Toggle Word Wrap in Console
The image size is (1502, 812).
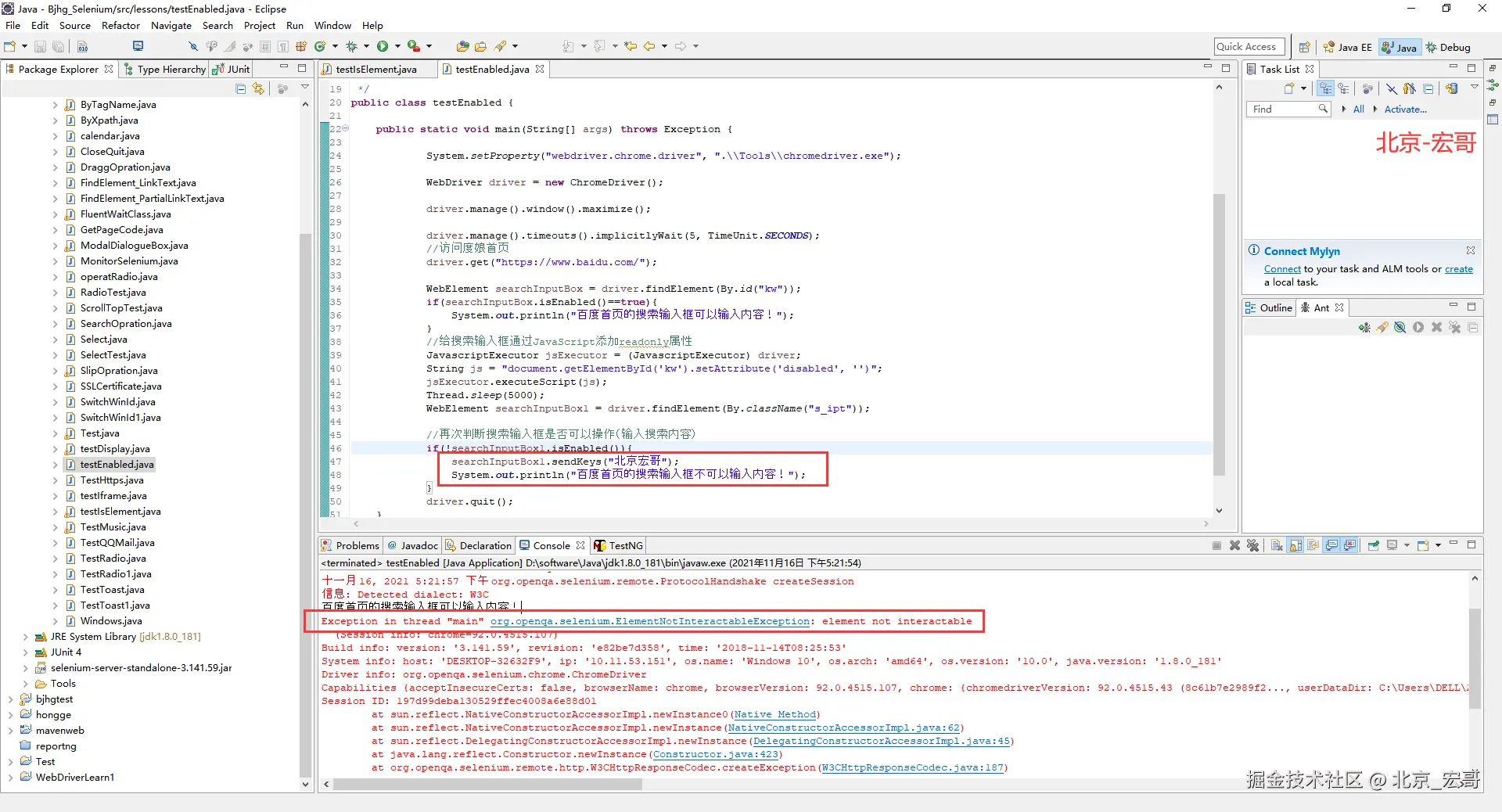(x=1313, y=546)
